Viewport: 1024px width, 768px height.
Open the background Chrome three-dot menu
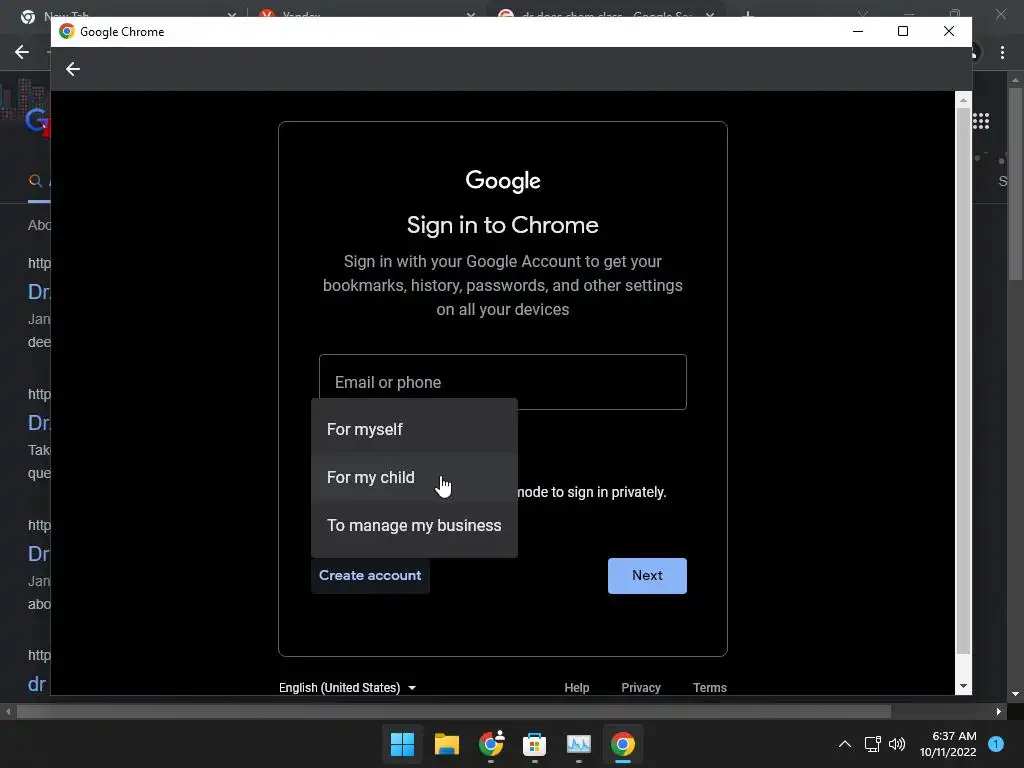tap(1002, 52)
